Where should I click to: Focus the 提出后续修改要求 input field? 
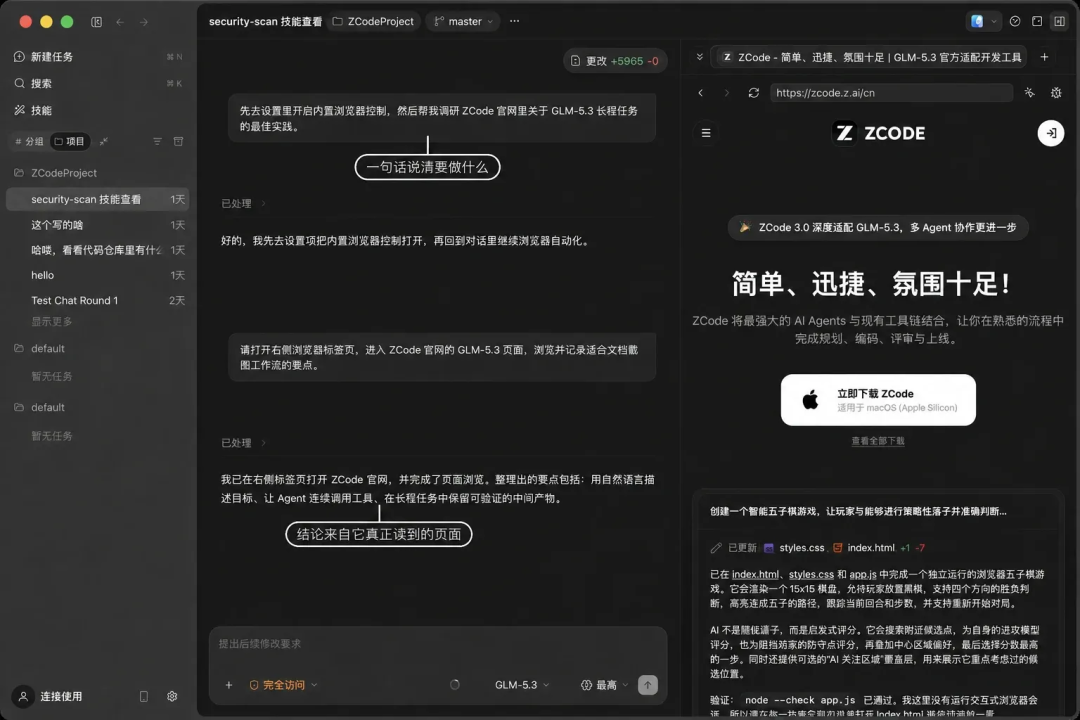click(438, 644)
